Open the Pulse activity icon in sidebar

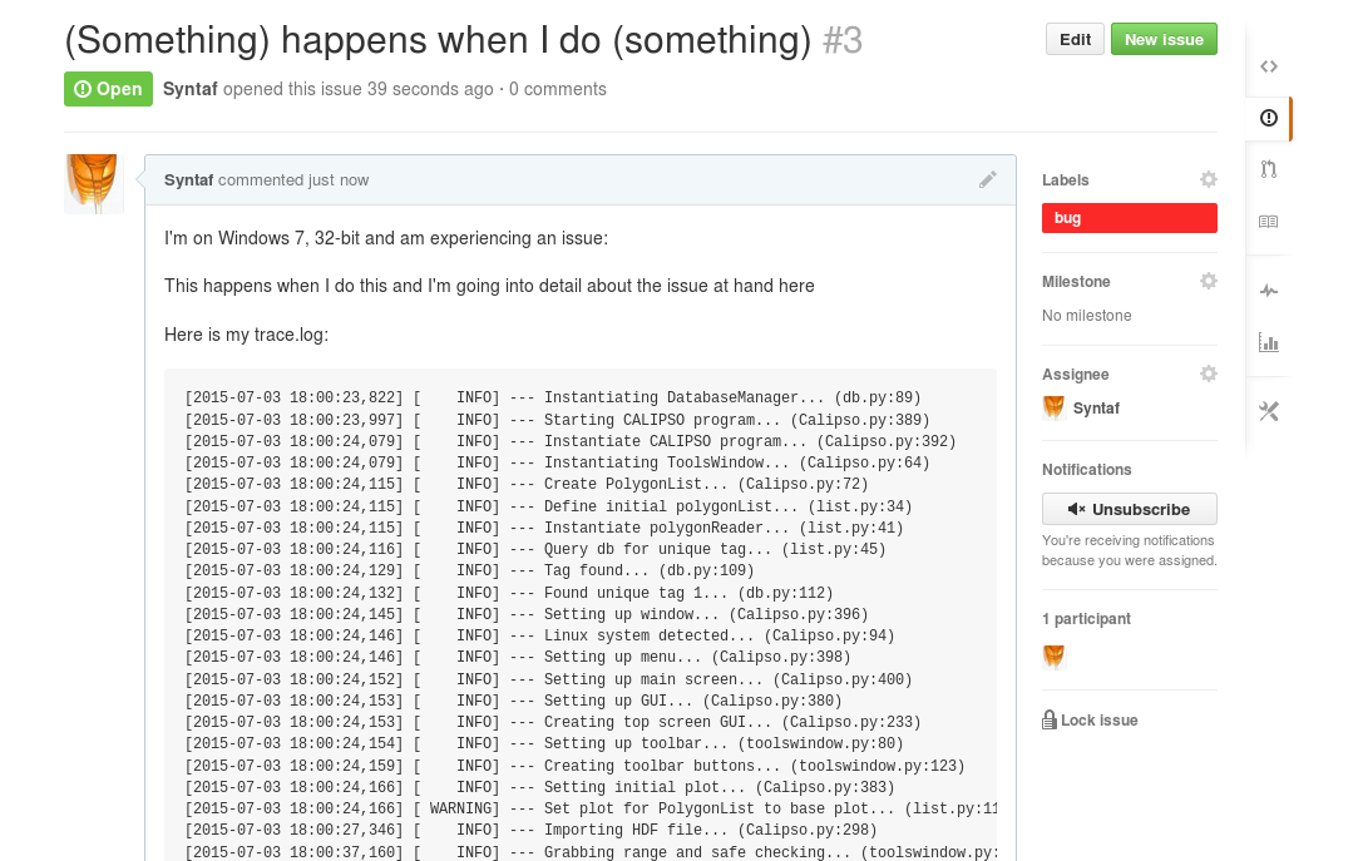pyautogui.click(x=1268, y=291)
